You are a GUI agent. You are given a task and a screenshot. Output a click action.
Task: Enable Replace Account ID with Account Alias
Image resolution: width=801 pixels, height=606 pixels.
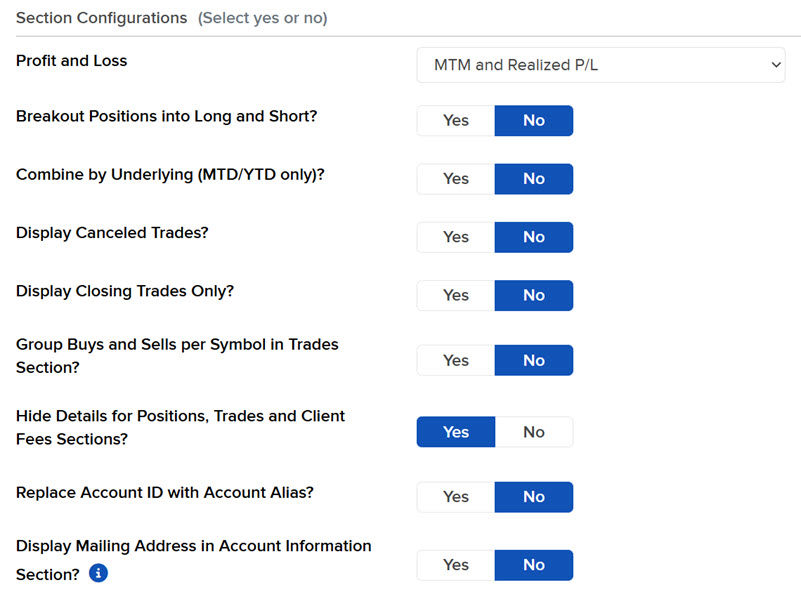point(455,497)
